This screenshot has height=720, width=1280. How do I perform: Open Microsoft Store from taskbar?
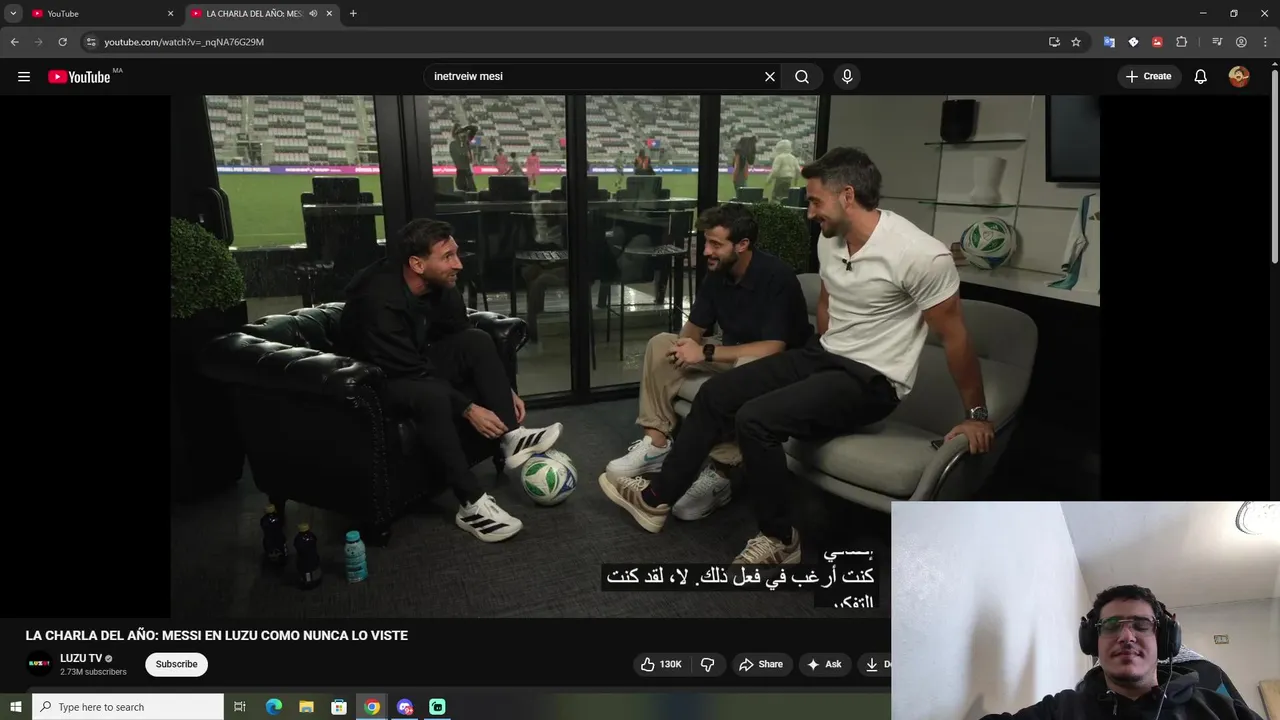(x=339, y=707)
